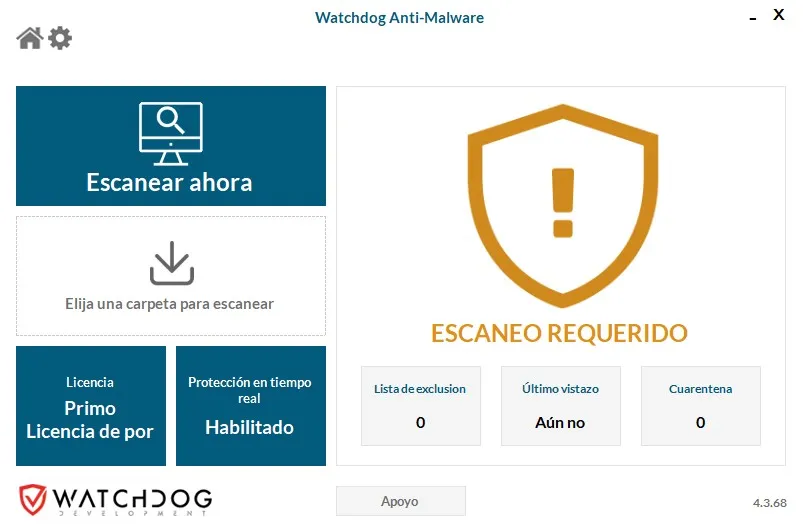803x532 pixels.
Task: Minimize the Watchdog window
Action: pyautogui.click(x=752, y=18)
